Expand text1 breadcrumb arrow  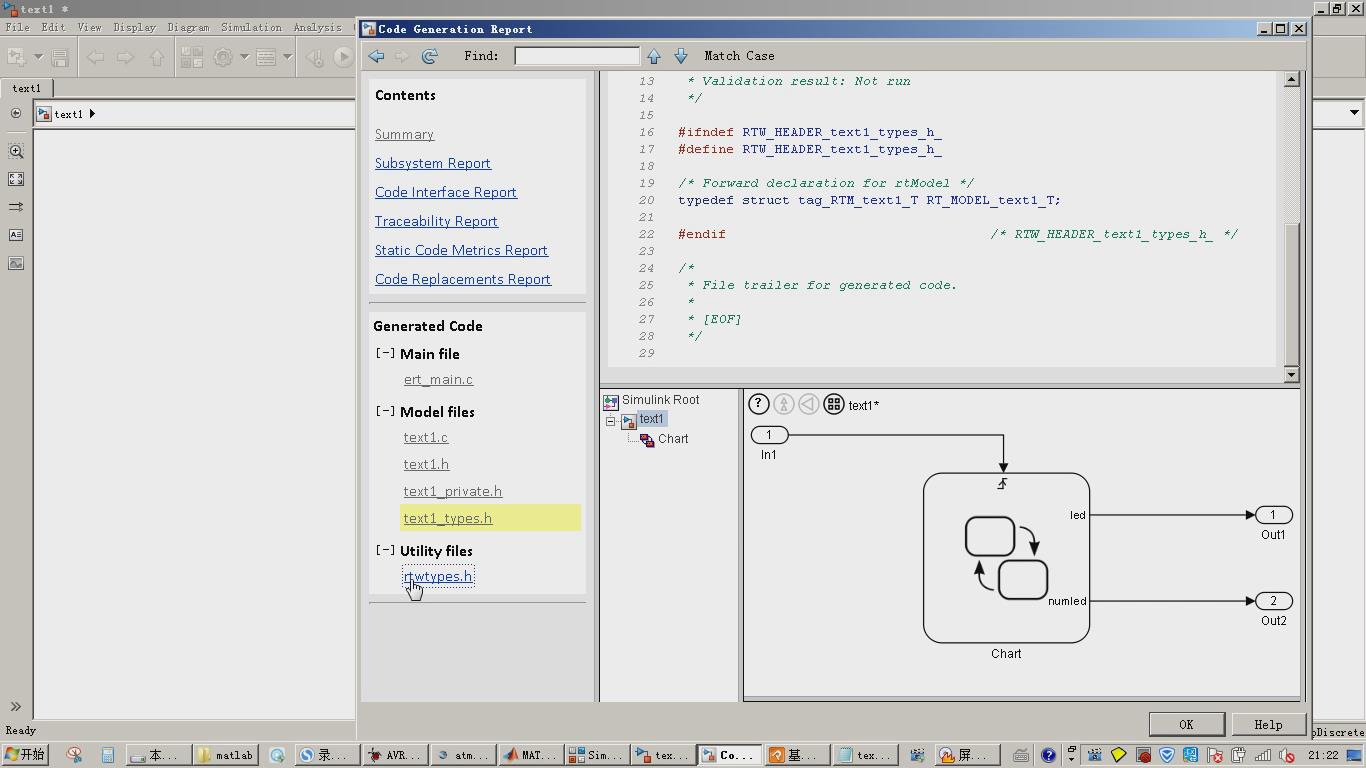coord(92,114)
